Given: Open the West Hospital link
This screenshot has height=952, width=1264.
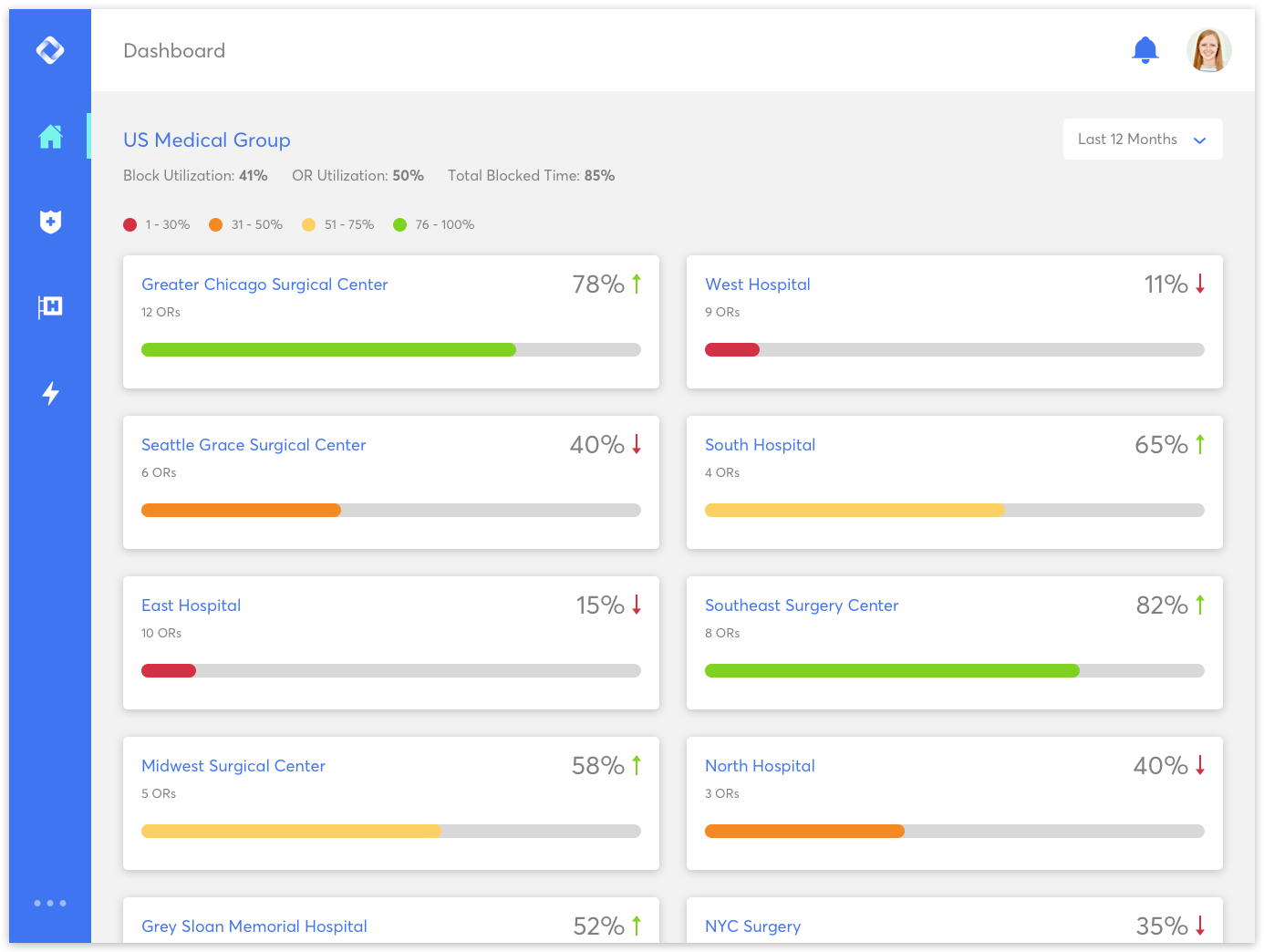Looking at the screenshot, I should coord(758,285).
